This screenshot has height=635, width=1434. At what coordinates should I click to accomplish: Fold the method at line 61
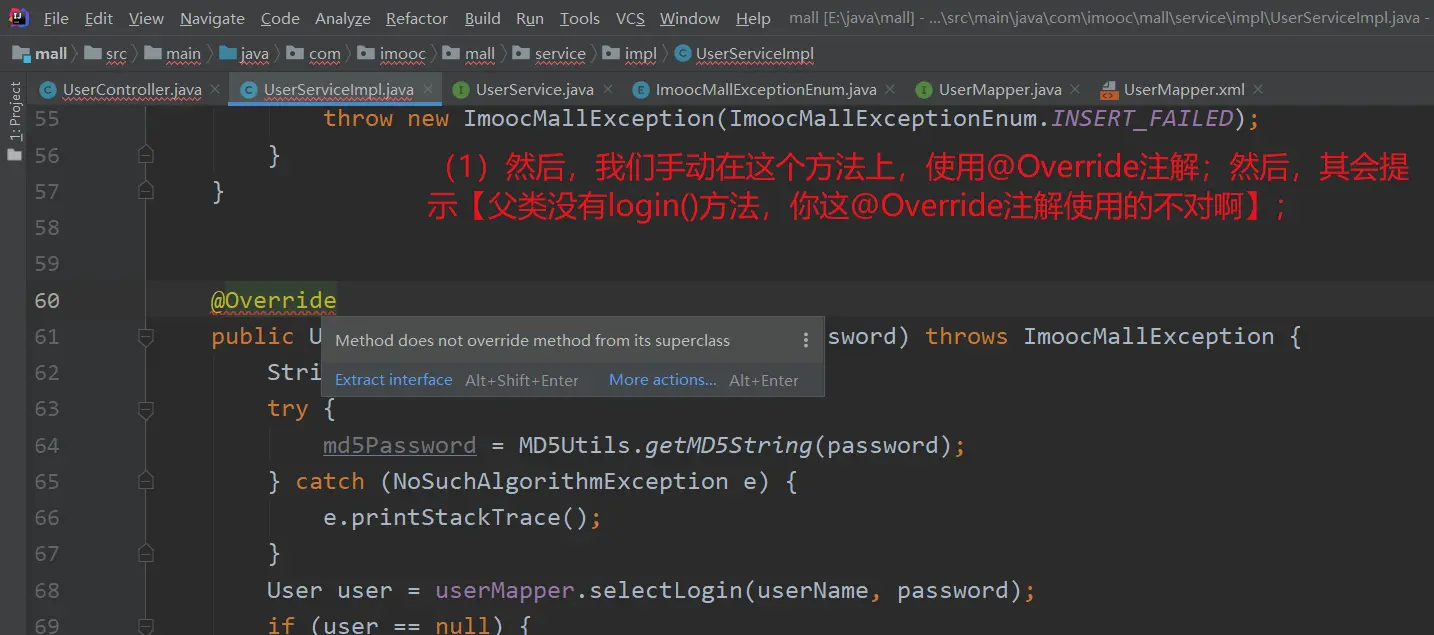[146, 337]
